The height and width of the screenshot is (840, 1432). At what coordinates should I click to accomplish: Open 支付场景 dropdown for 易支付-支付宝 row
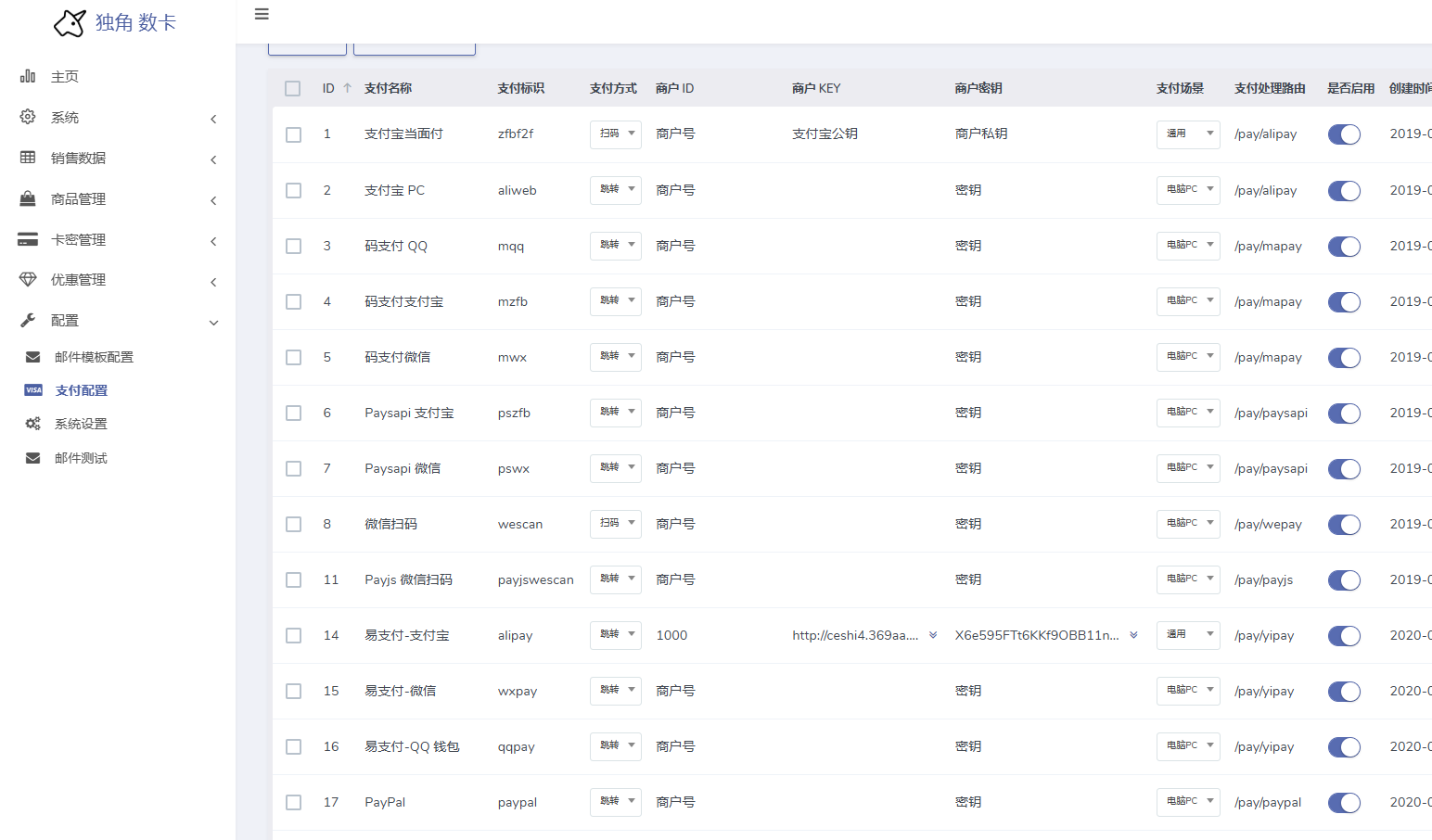[x=1187, y=635]
